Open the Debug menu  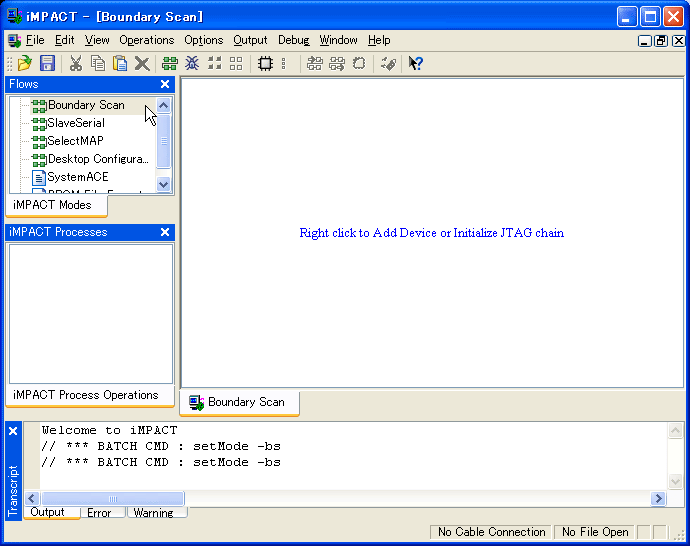294,40
